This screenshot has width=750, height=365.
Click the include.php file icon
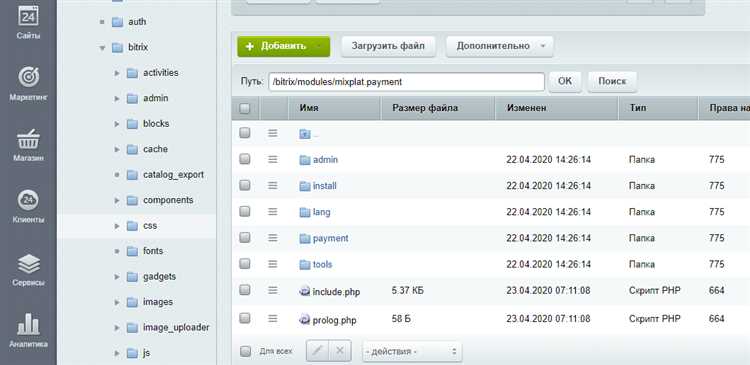pos(305,291)
